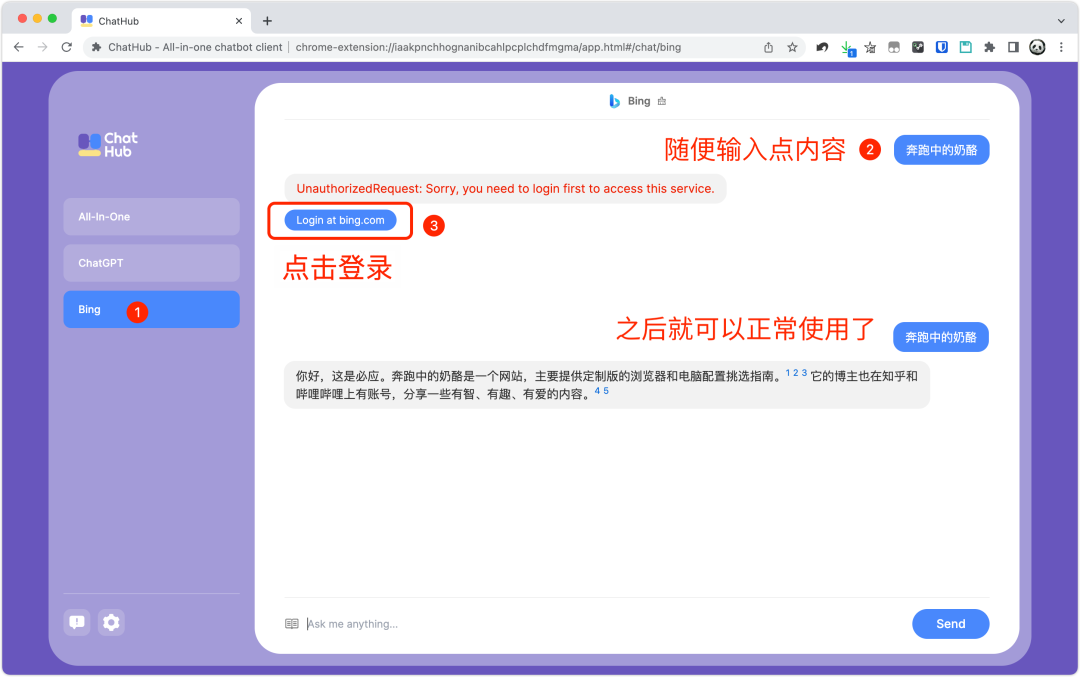The height and width of the screenshot is (677, 1080).
Task: Open citation link 5 in Bing reply
Action: coord(606,390)
